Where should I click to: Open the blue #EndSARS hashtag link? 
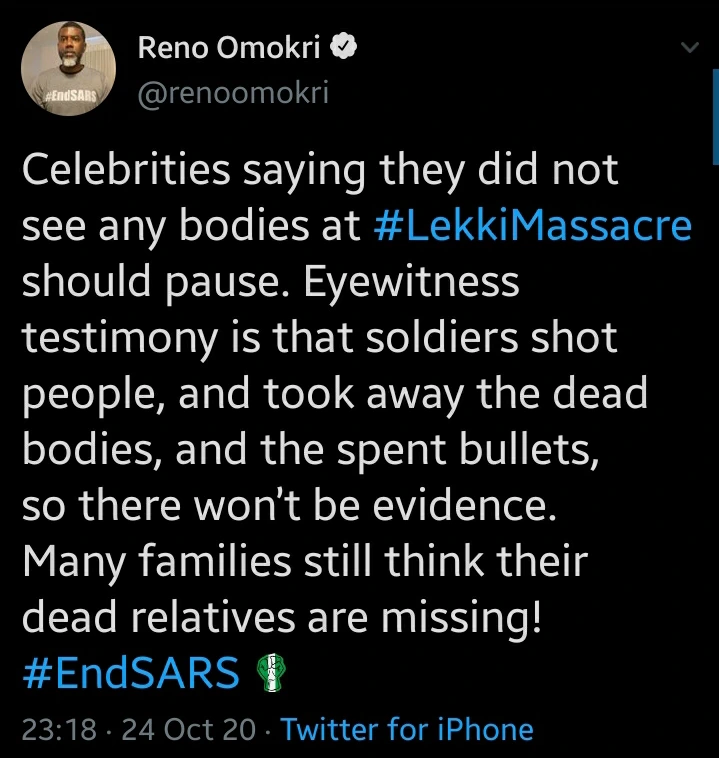[x=128, y=674]
